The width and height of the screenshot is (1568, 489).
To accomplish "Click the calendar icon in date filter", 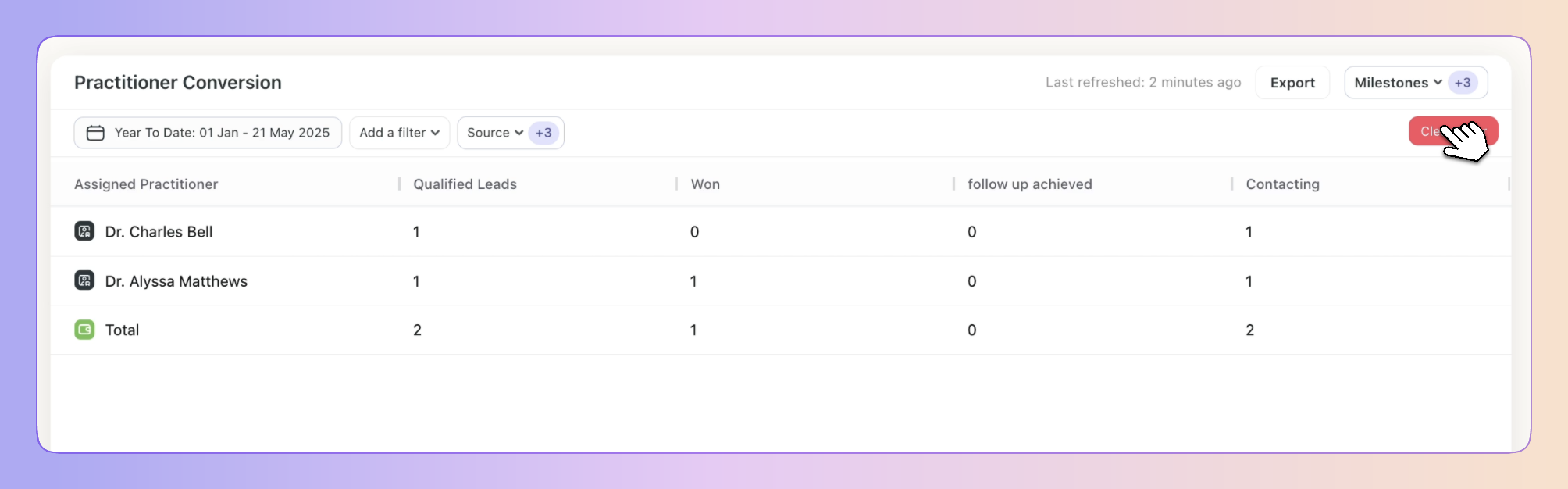I will coord(95,133).
